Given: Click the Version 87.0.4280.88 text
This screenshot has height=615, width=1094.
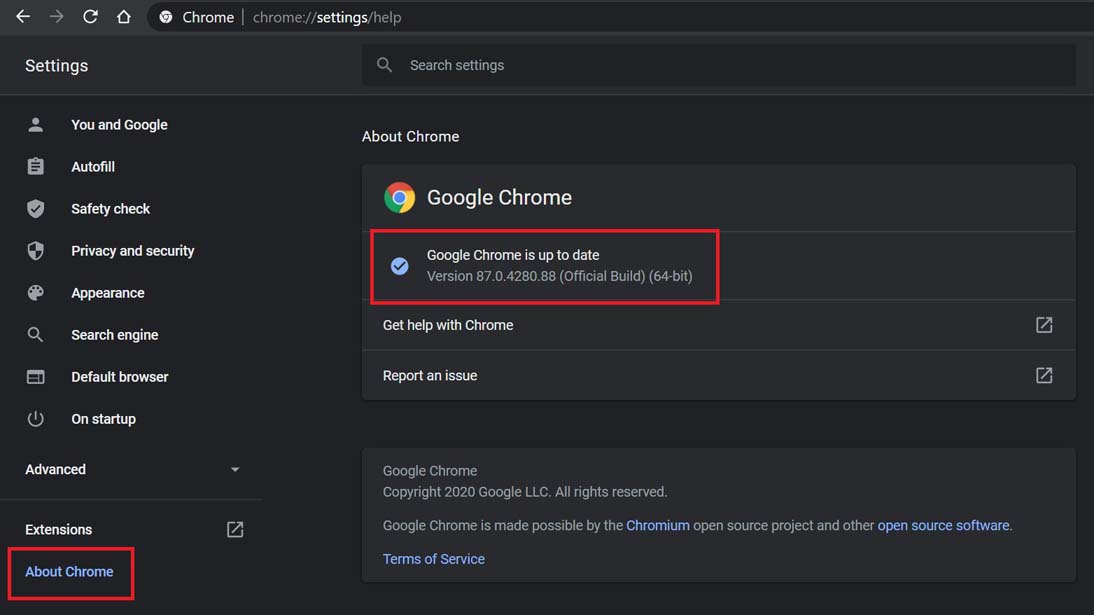Looking at the screenshot, I should click(560, 276).
